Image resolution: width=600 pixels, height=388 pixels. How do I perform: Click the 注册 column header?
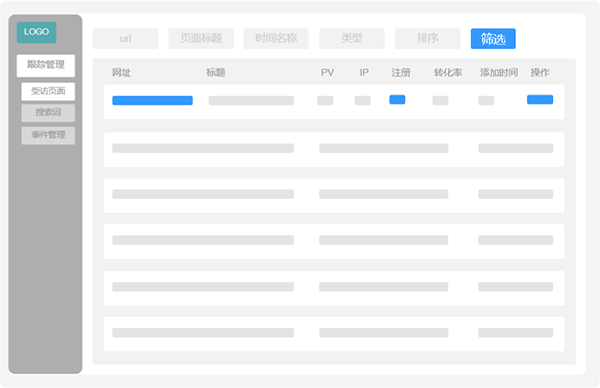coord(401,72)
